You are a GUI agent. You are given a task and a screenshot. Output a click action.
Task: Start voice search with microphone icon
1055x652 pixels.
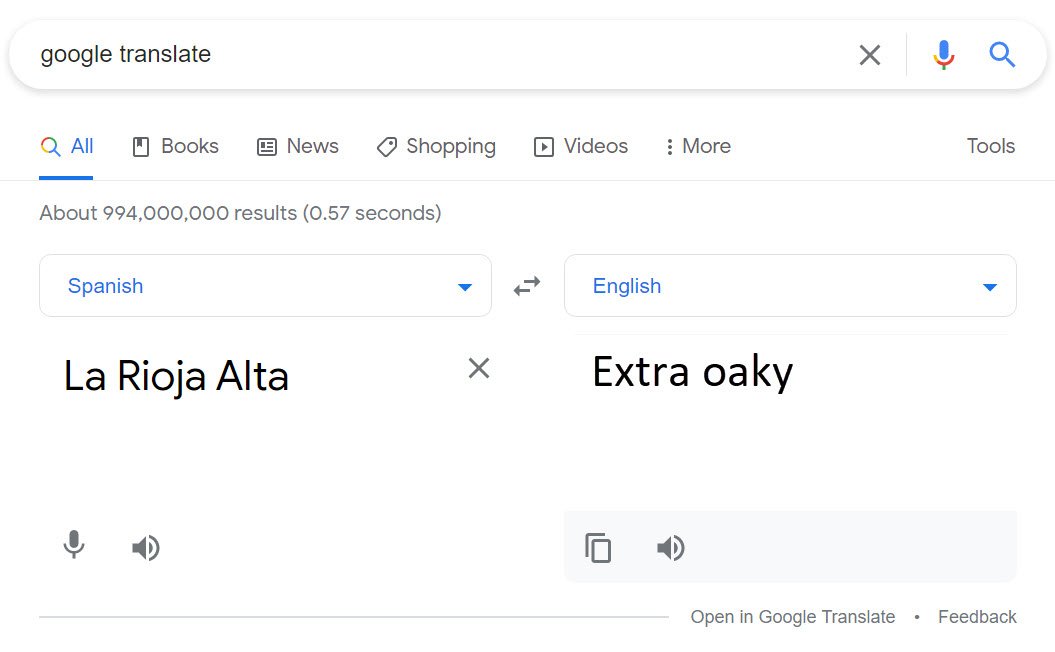tap(943, 55)
